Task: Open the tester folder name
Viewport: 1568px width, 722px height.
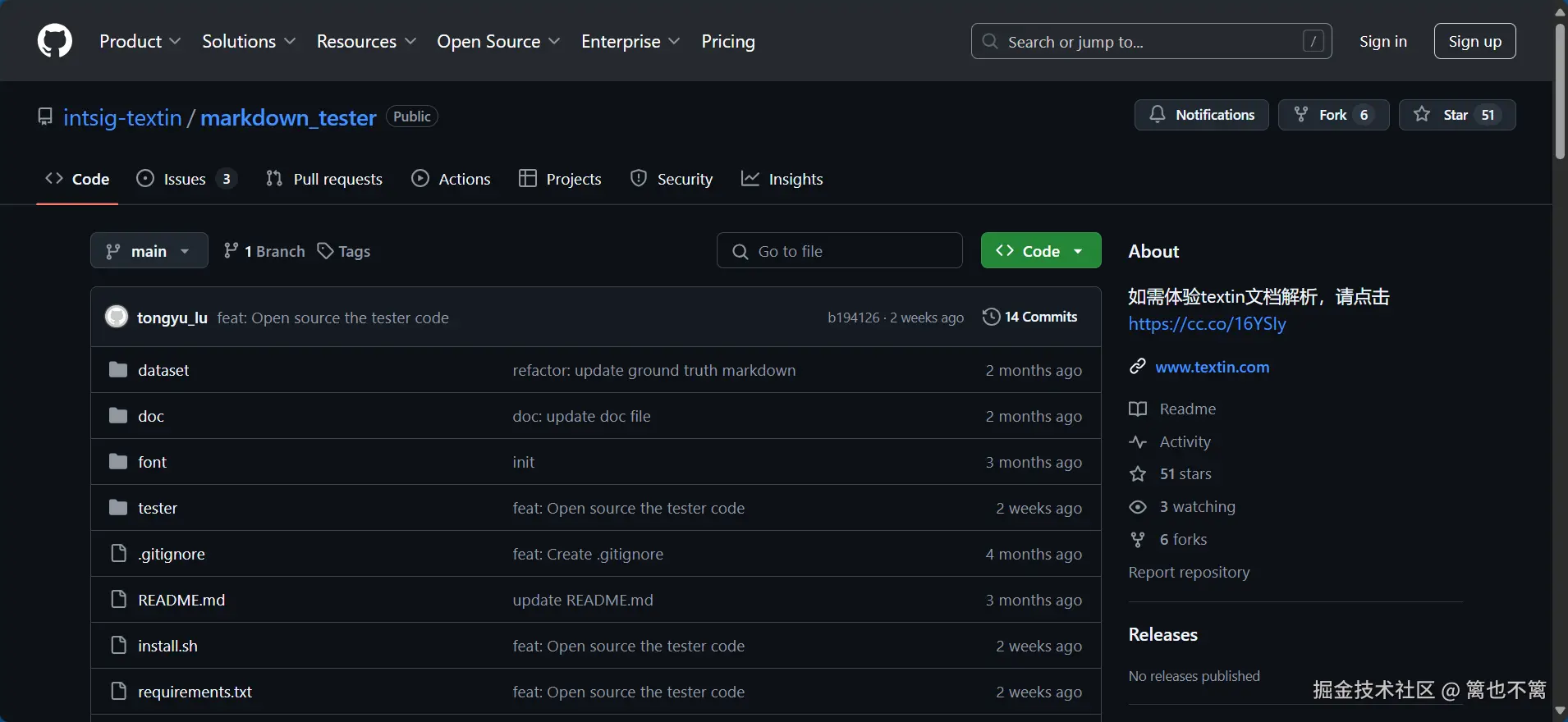Action: point(158,508)
